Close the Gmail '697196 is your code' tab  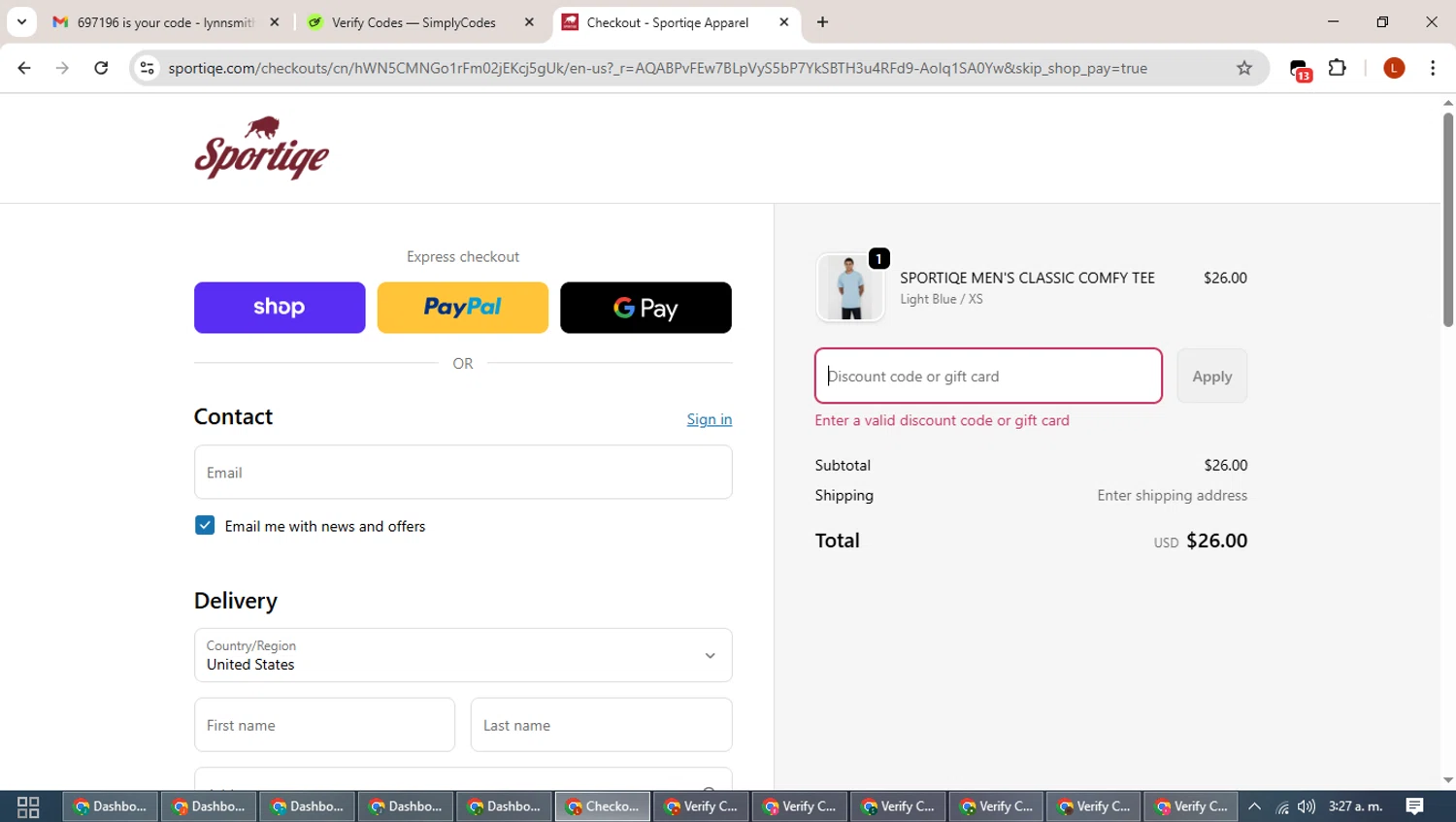click(275, 22)
